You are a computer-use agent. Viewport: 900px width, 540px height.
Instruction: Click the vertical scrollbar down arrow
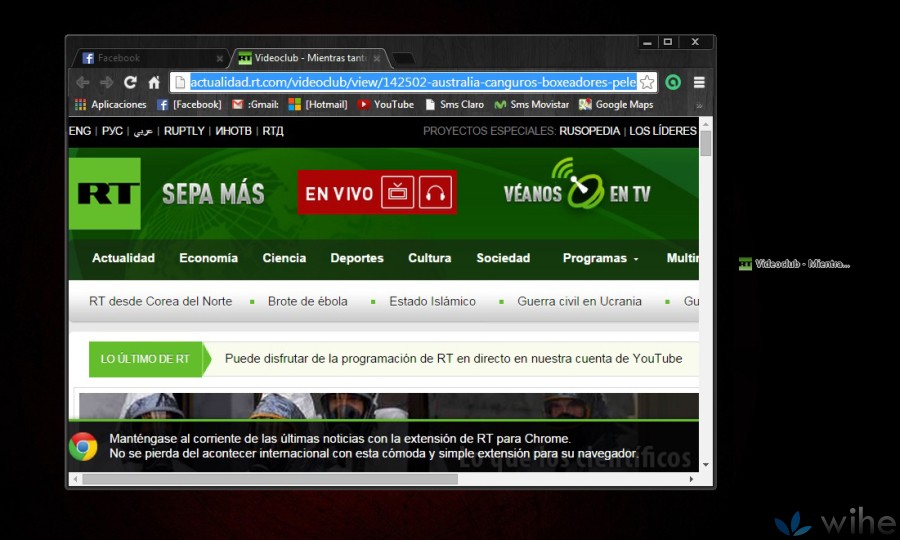tap(705, 465)
